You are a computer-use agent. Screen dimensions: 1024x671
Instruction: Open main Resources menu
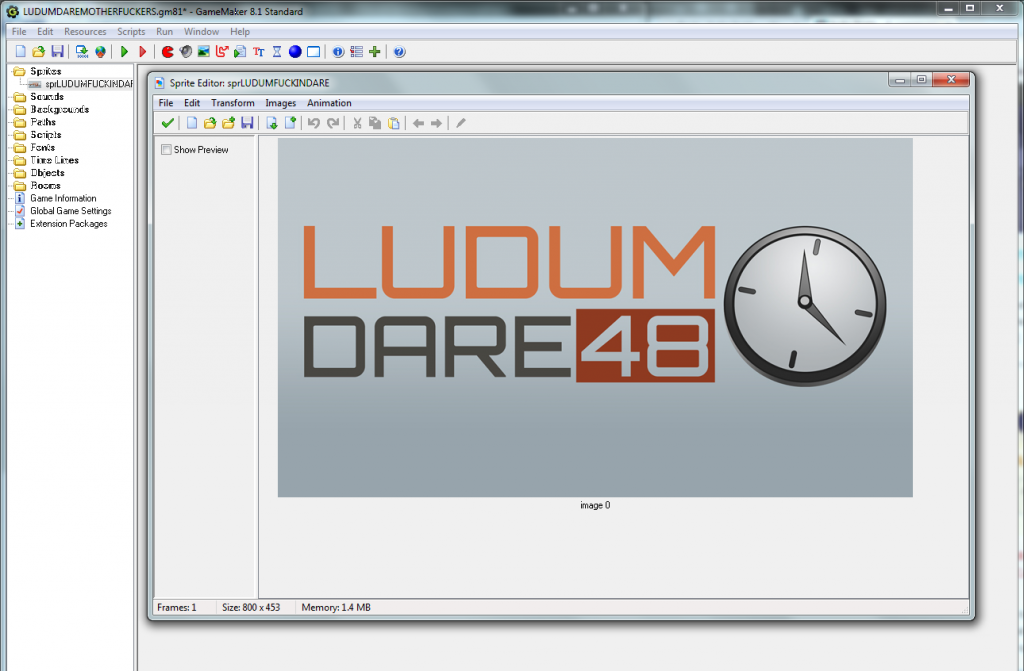coord(85,31)
